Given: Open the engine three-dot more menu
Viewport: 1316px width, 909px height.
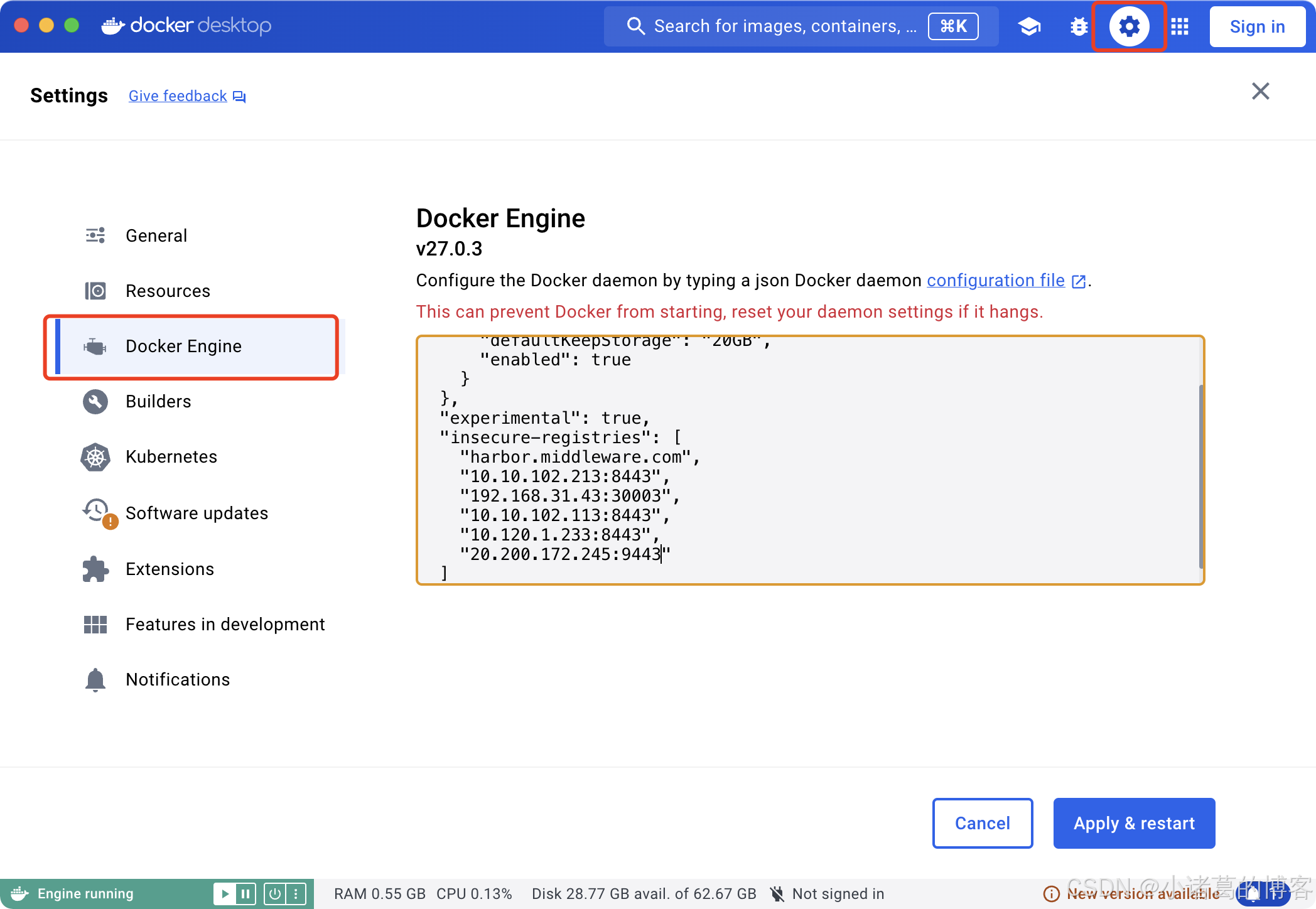Looking at the screenshot, I should [x=296, y=893].
